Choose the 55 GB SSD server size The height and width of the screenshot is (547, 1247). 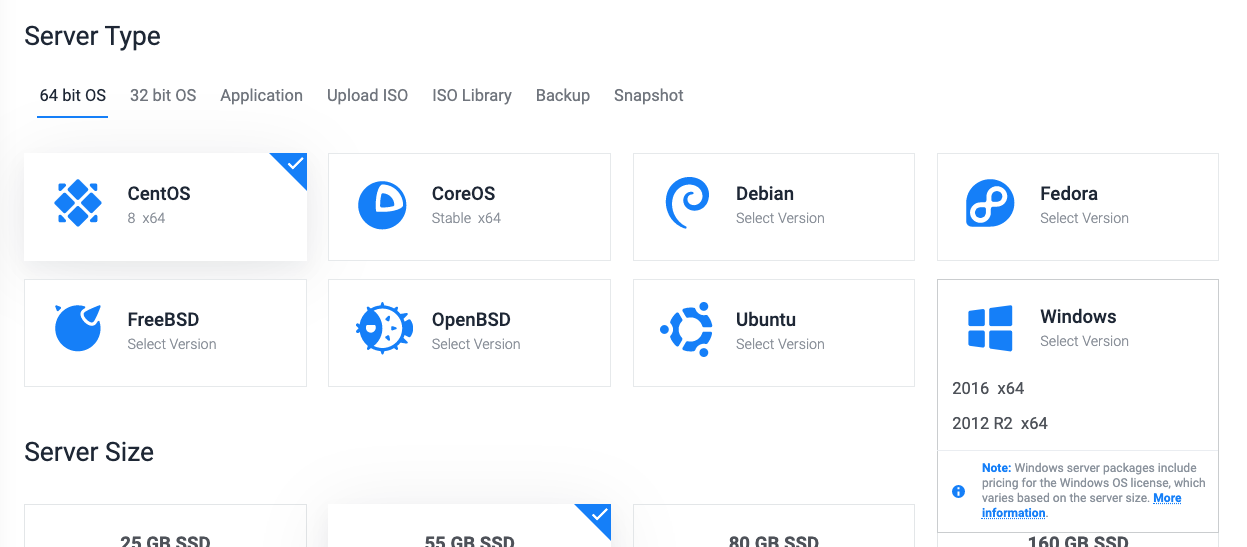point(469,527)
